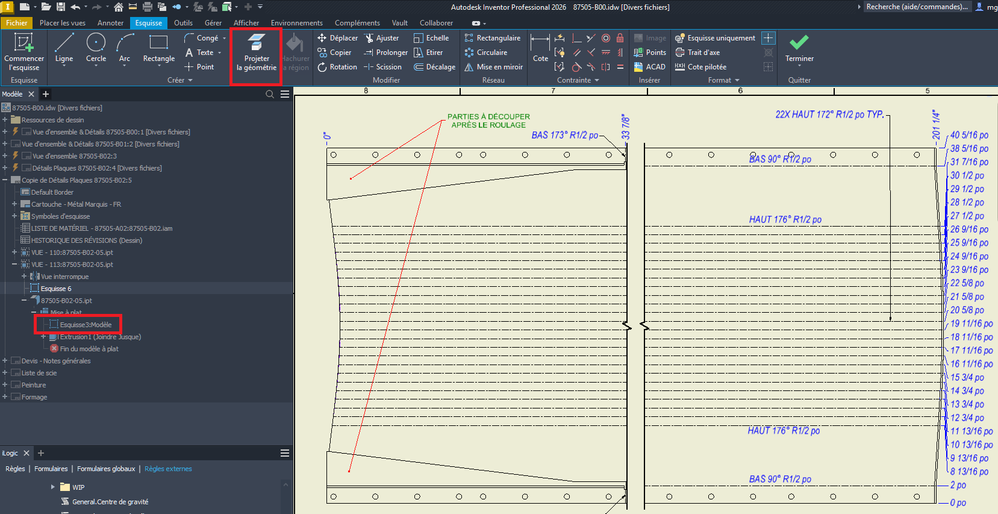Insert an ACAD file

(x=649, y=67)
